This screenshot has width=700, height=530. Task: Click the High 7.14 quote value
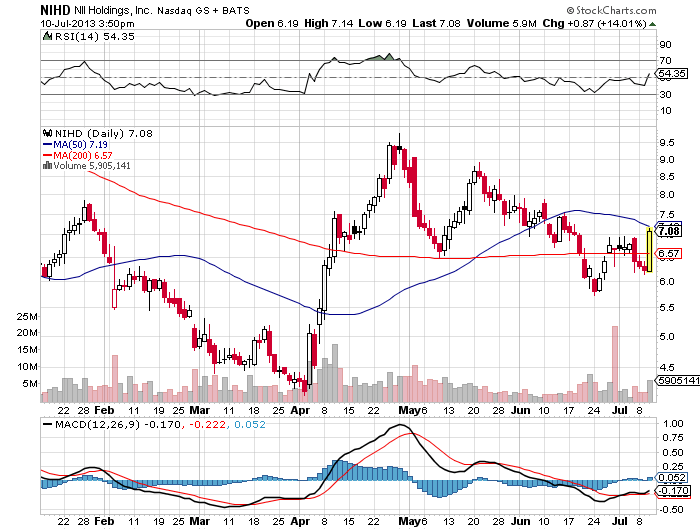329,23
